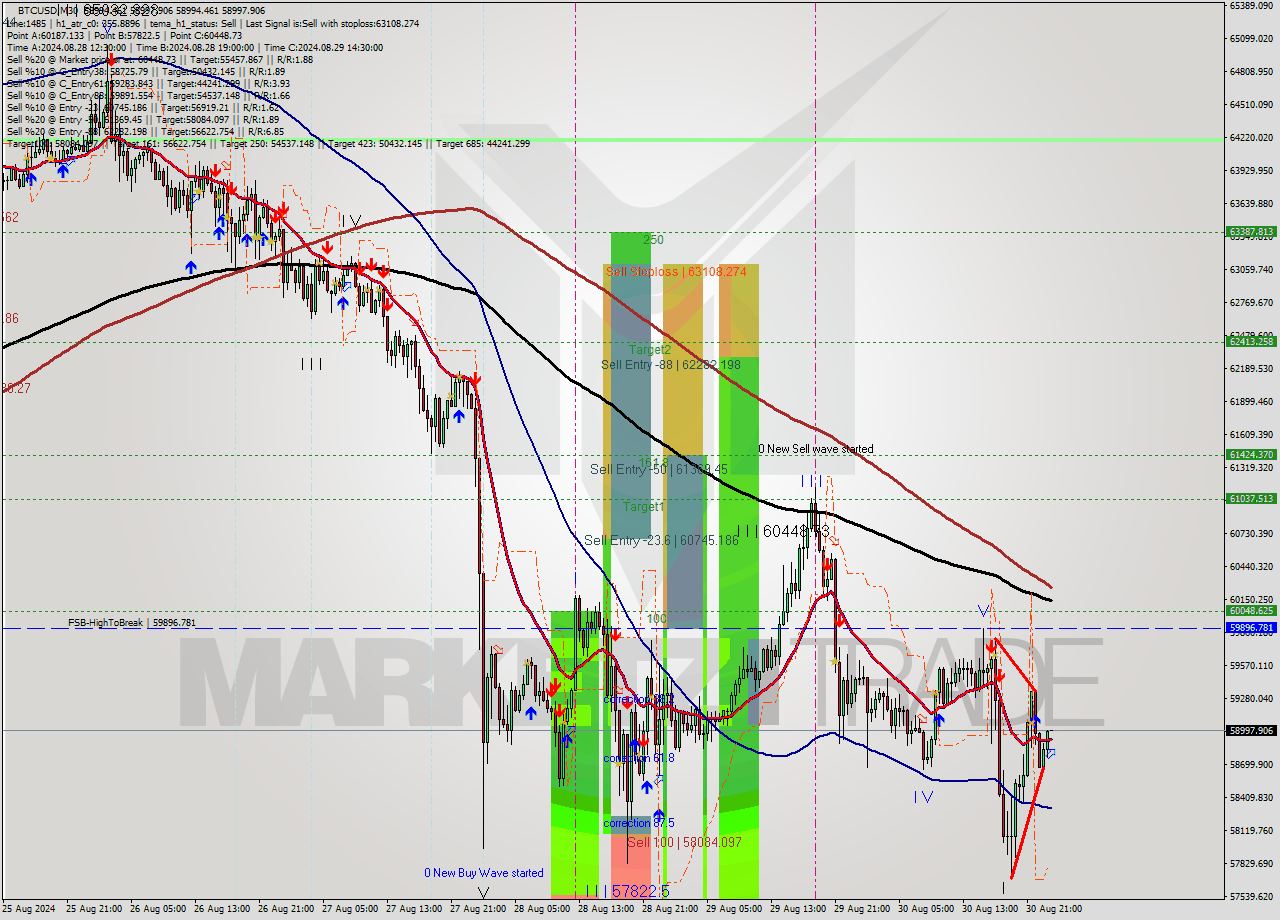The image size is (1280, 920).
Task: Click the Sell Entry -23.6 | 60745.186 label
Action: click(659, 540)
